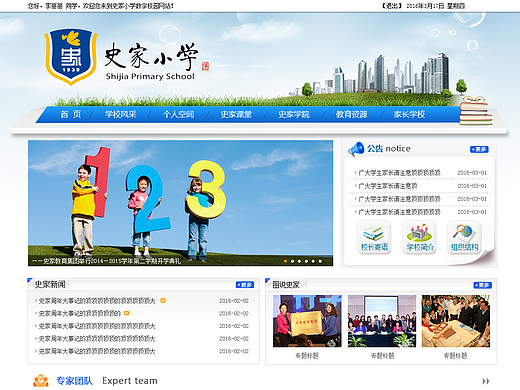The width and height of the screenshot is (520, 390).
Task: Open the 组织结构 magnifier icon
Action: [464, 238]
